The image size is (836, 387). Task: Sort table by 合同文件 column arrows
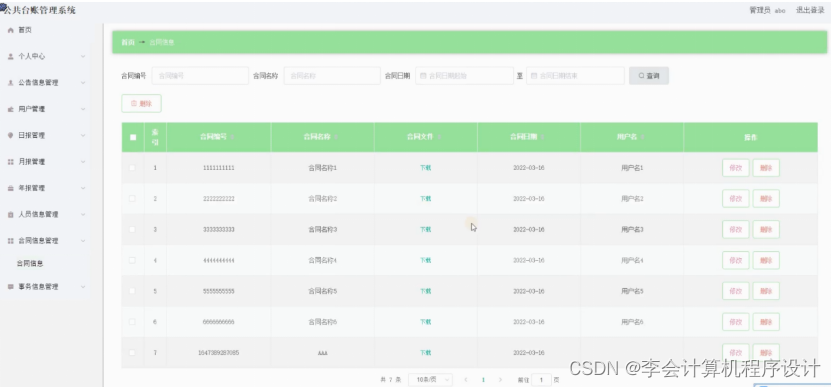tap(439, 137)
